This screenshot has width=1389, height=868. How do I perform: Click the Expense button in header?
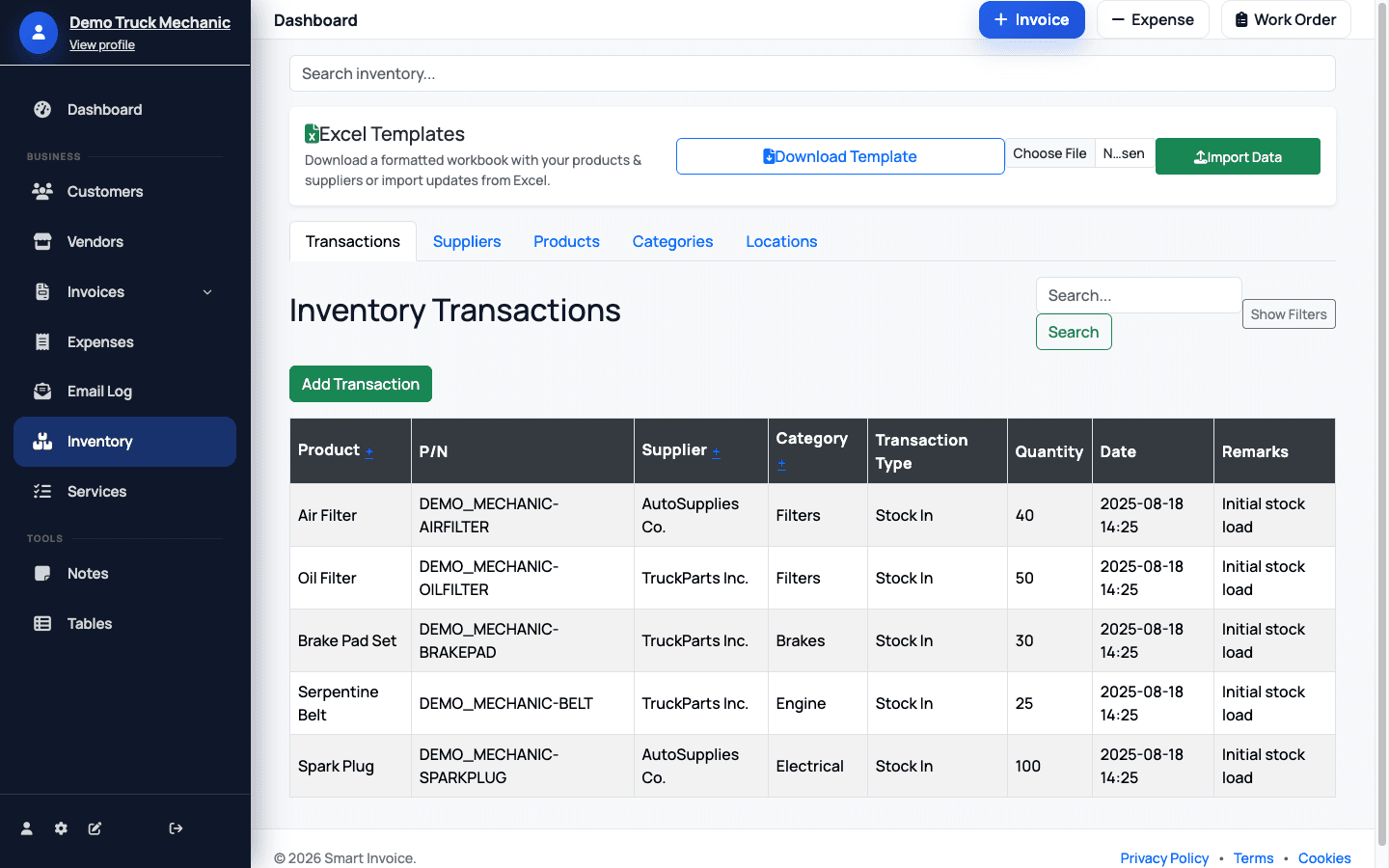(1153, 19)
